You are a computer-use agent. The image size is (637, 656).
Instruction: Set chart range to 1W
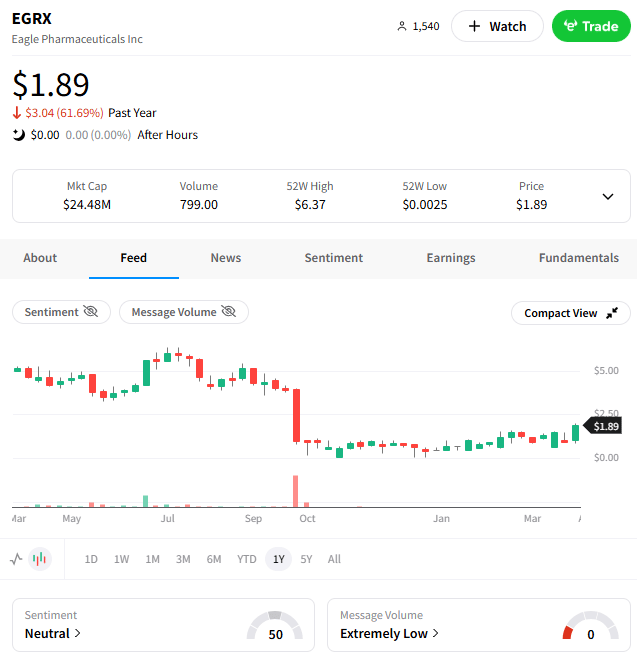pyautogui.click(x=121, y=559)
